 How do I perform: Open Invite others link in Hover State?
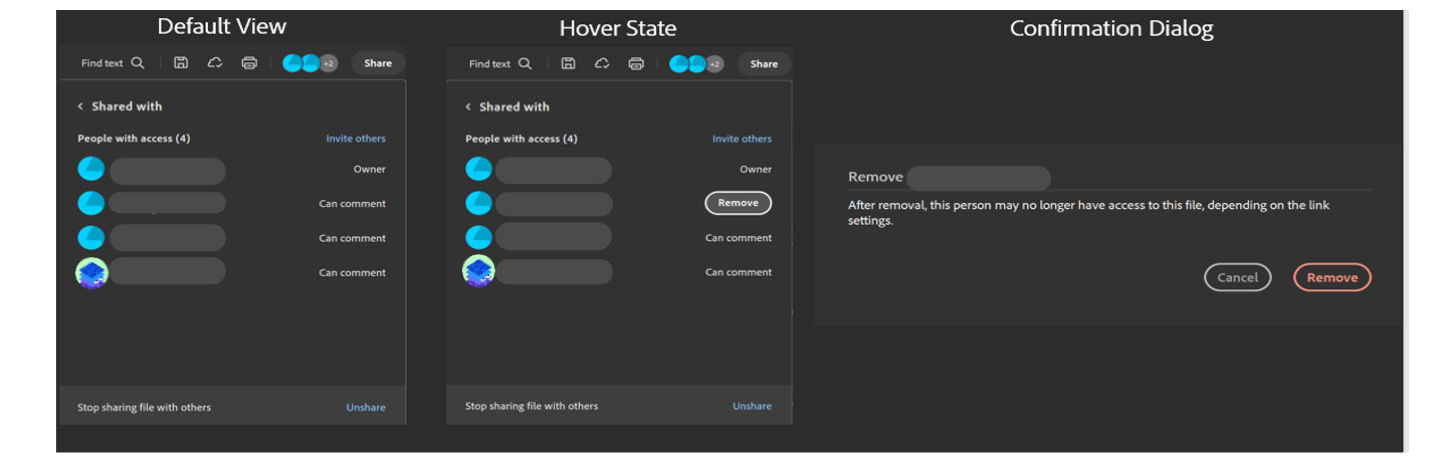click(742, 139)
